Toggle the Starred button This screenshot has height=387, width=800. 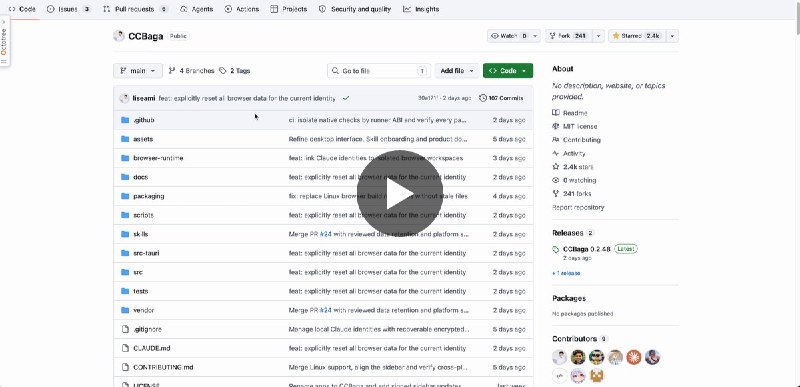[636, 36]
